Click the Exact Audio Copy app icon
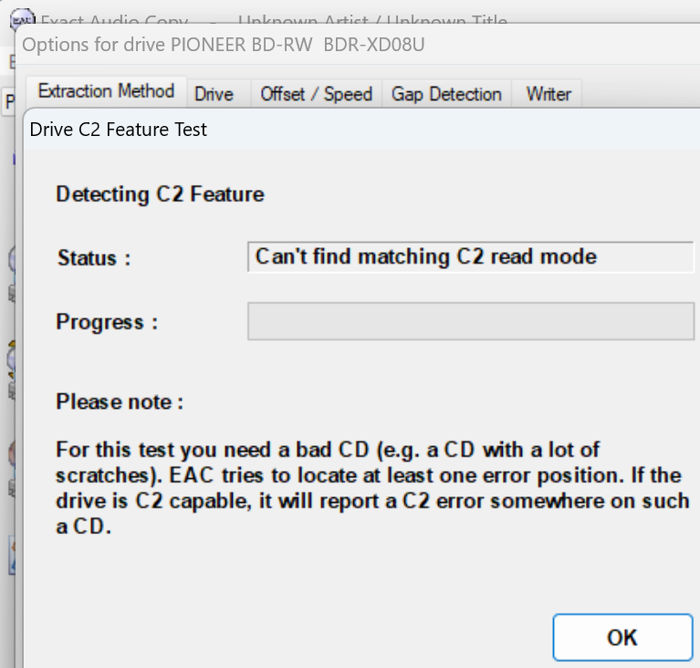This screenshot has height=668, width=700. [21, 19]
